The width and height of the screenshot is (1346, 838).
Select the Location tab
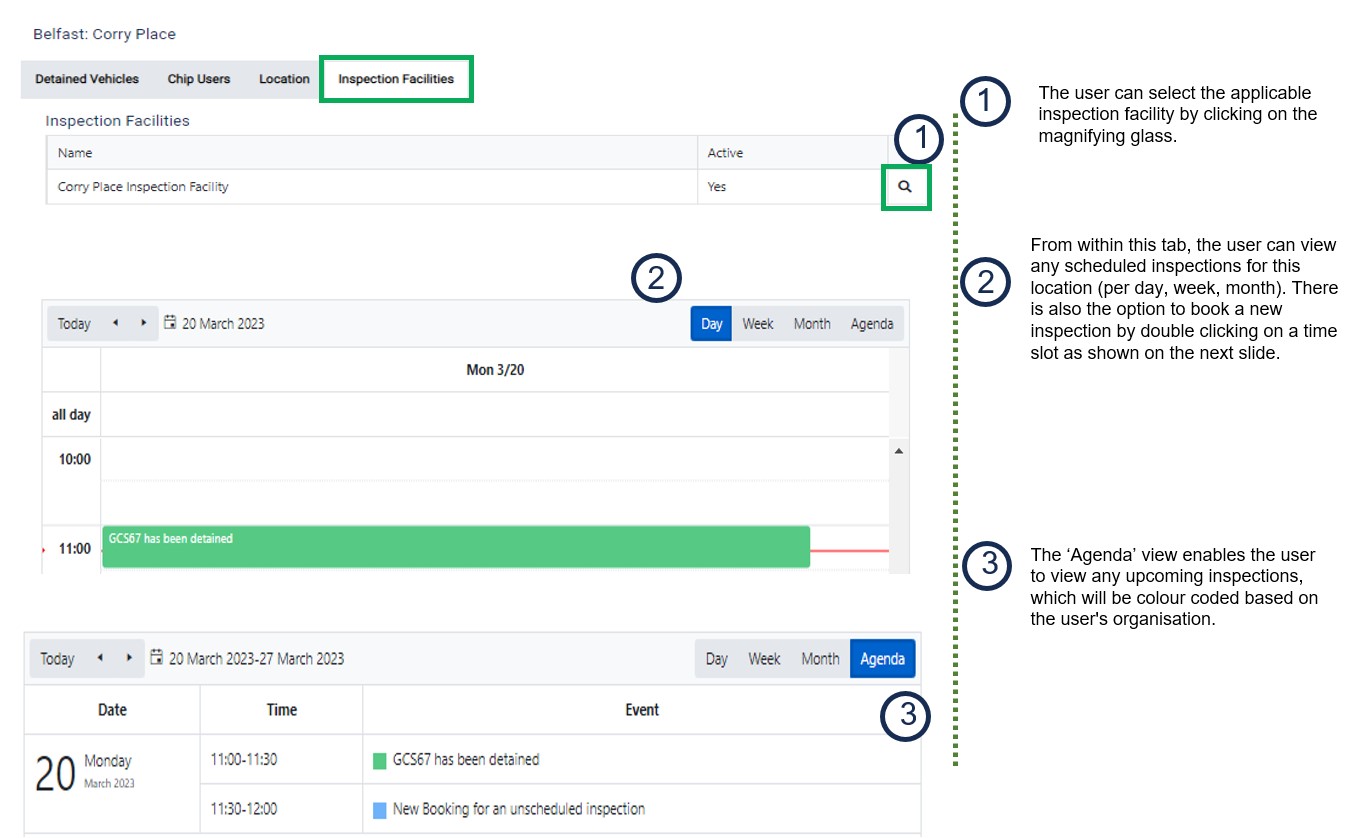284,79
